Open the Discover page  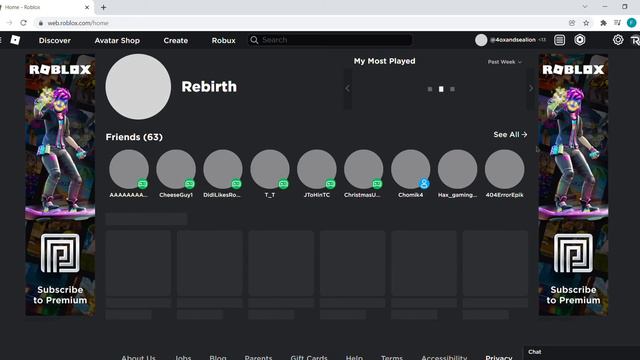(55, 40)
